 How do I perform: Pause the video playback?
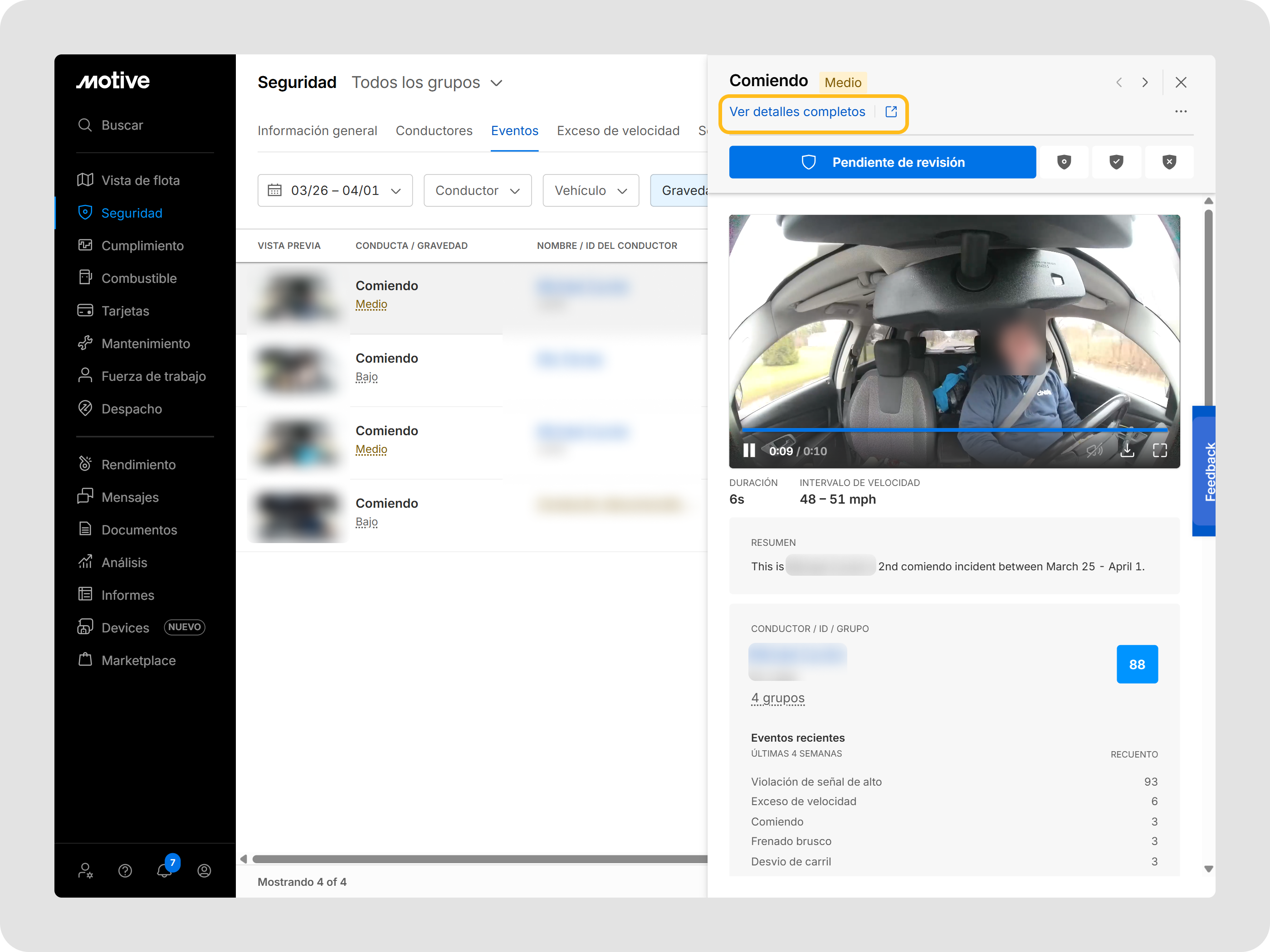[749, 451]
